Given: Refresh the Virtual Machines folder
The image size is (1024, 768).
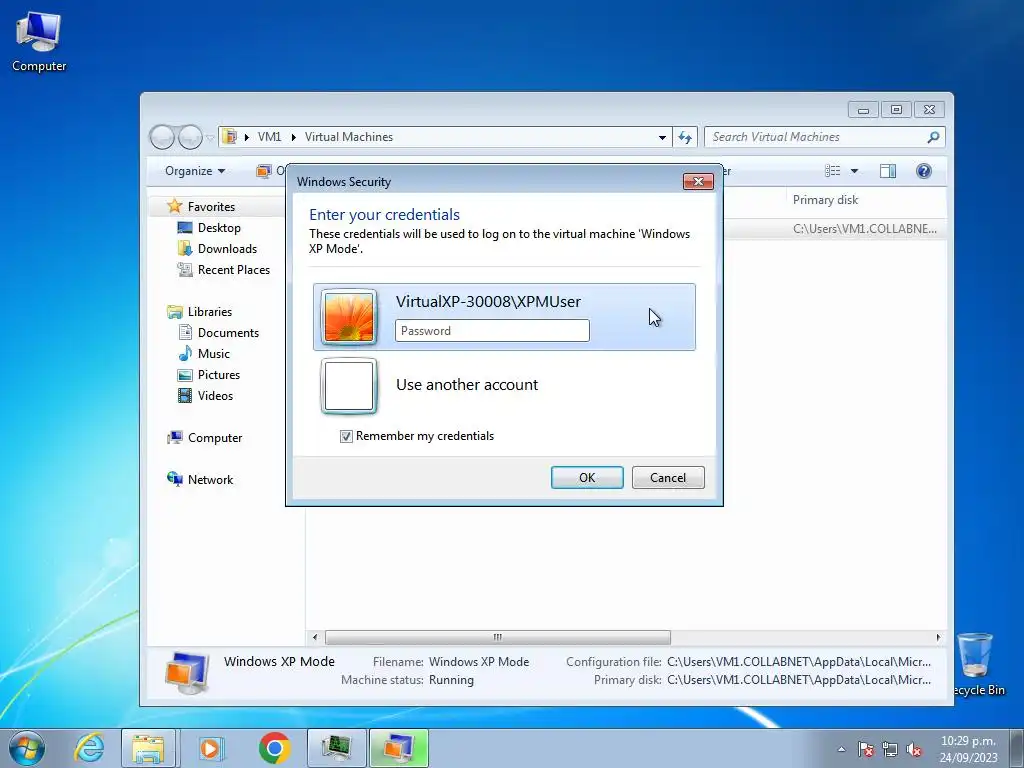Looking at the screenshot, I should pos(684,137).
